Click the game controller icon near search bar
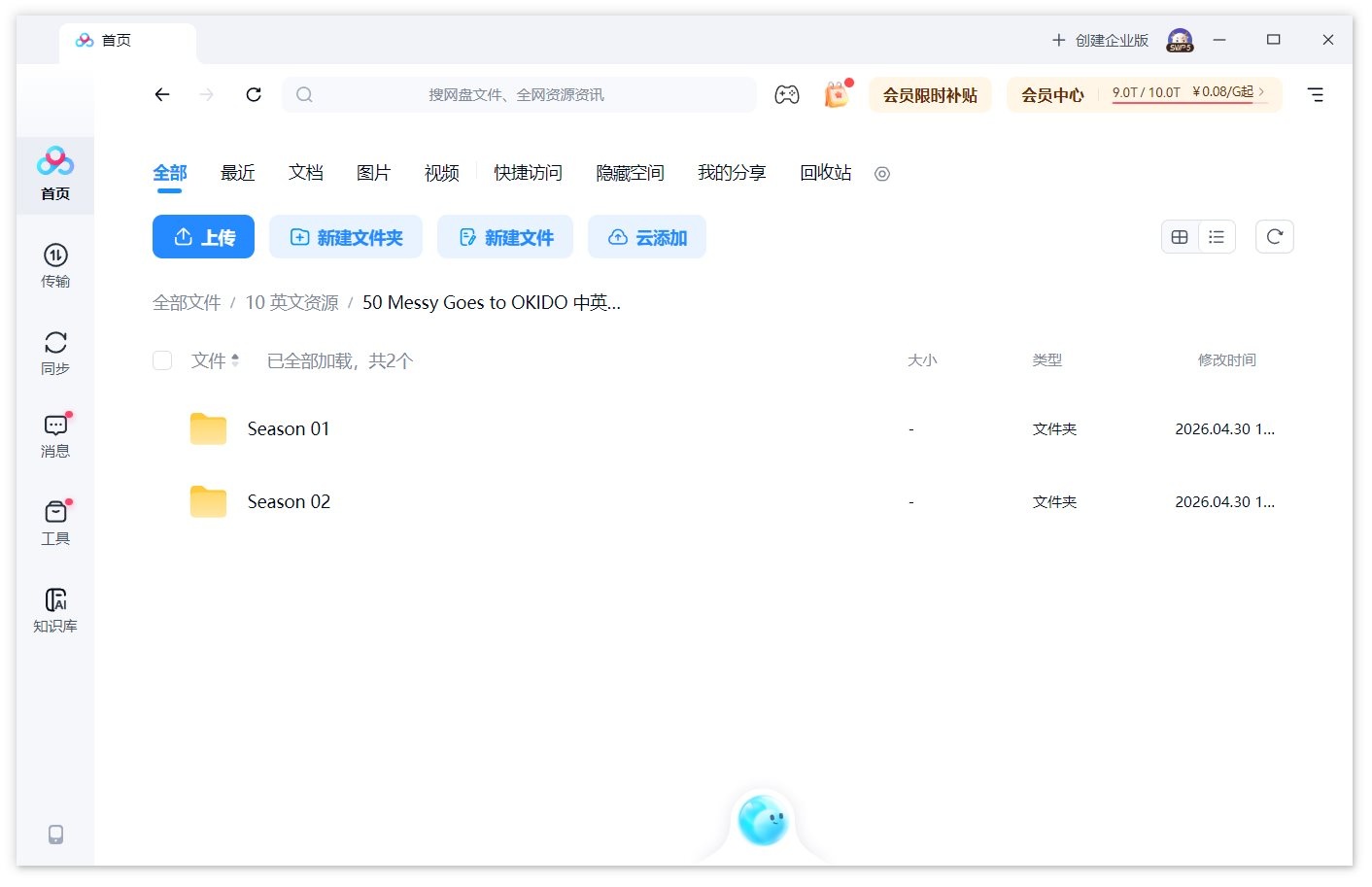This screenshot has width=1372, height=887. [787, 94]
